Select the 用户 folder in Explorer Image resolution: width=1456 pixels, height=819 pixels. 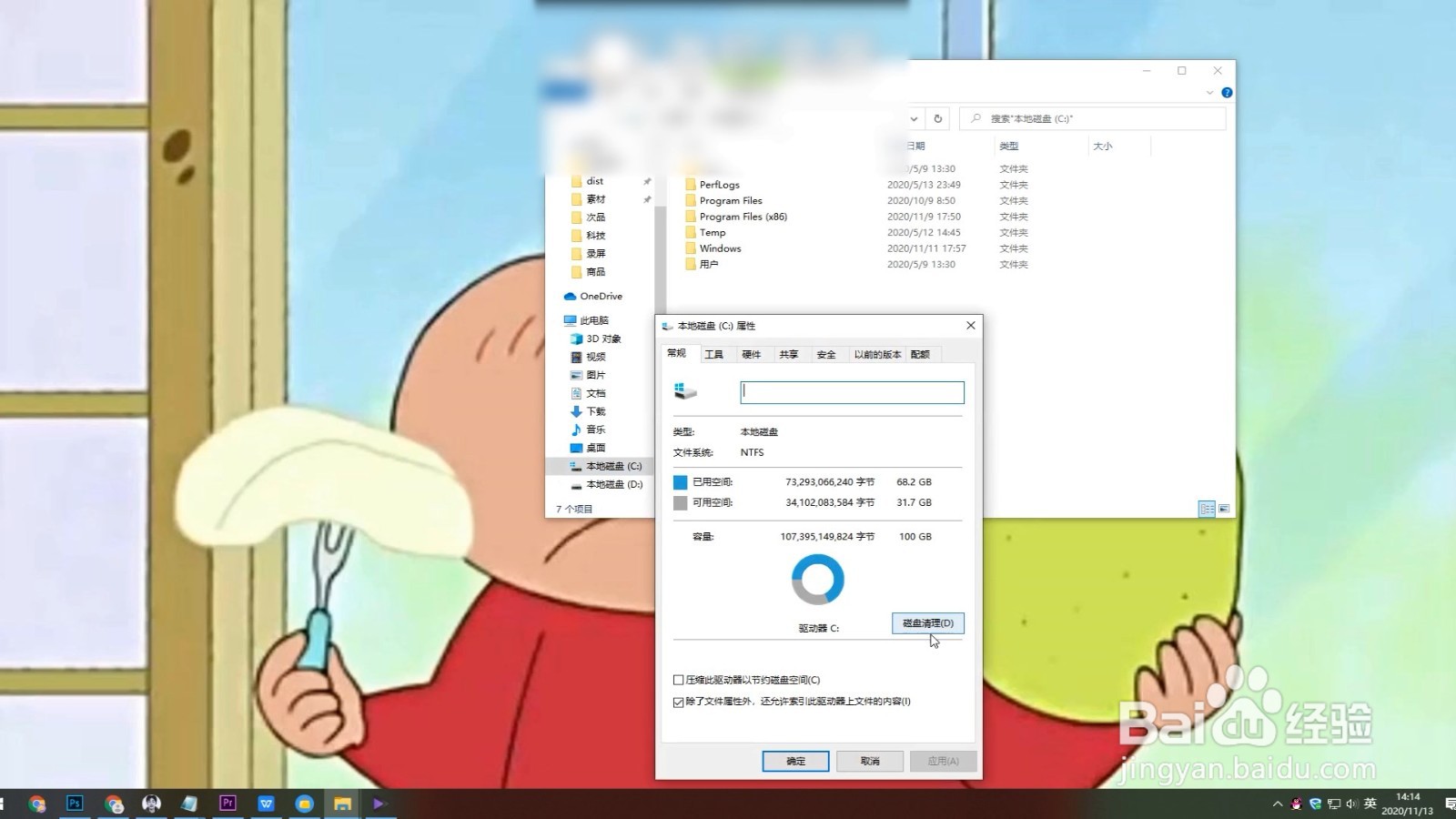coord(709,265)
